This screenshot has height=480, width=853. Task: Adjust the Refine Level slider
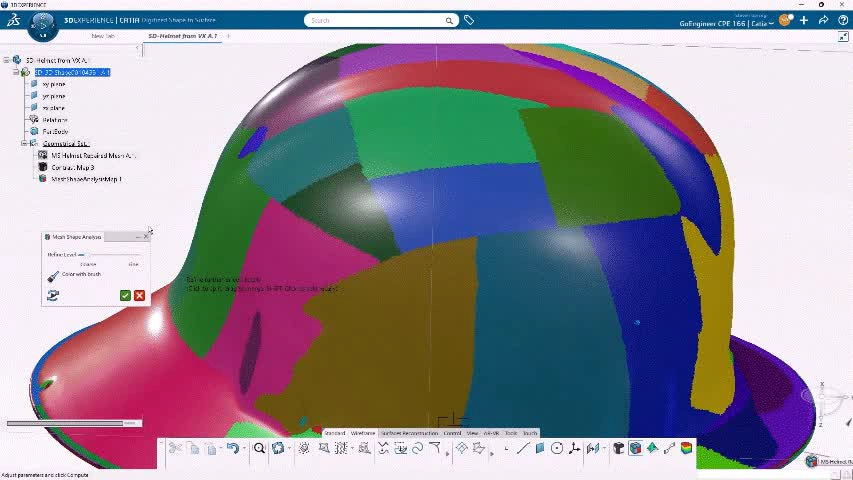click(x=110, y=255)
